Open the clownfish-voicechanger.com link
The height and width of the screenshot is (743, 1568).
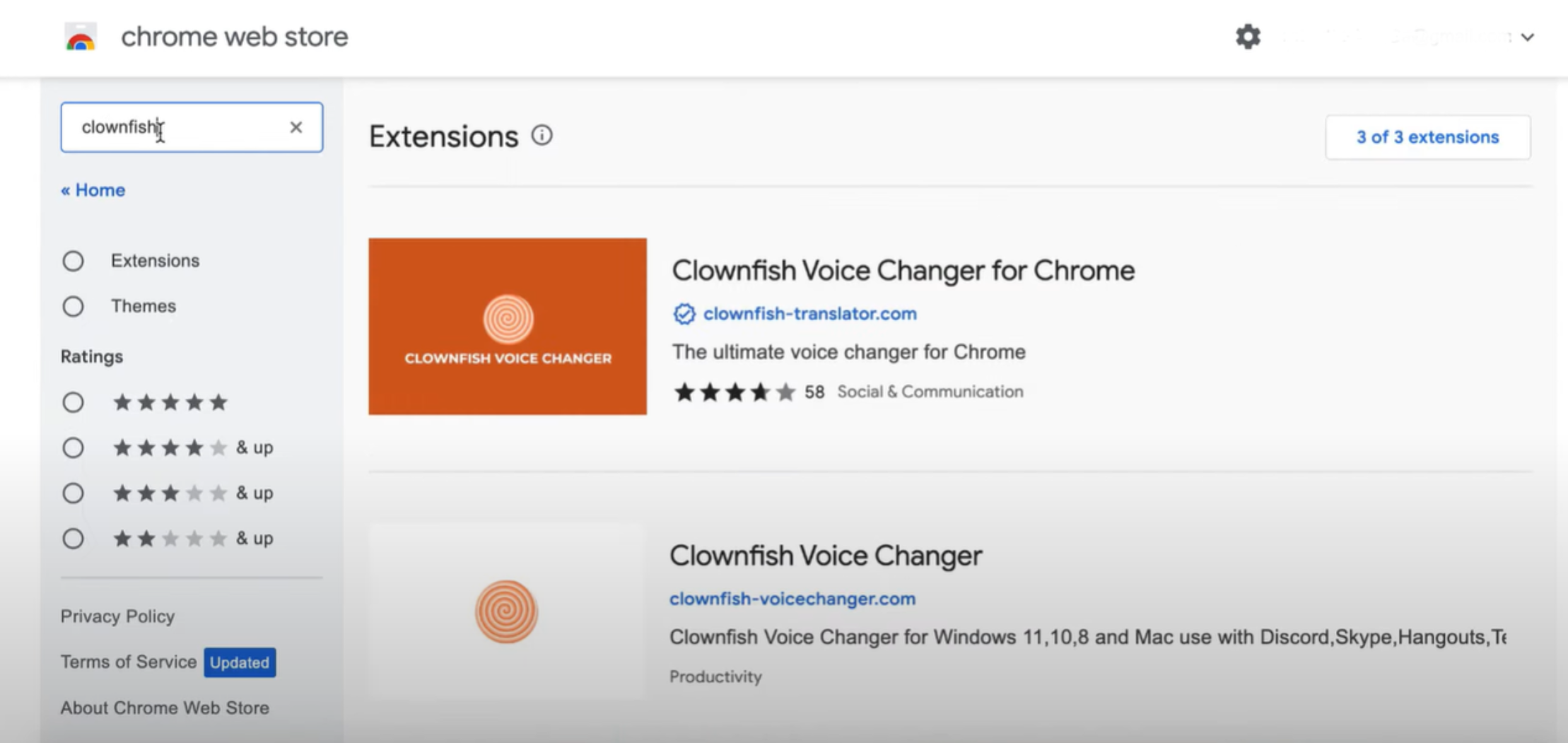[x=792, y=598]
